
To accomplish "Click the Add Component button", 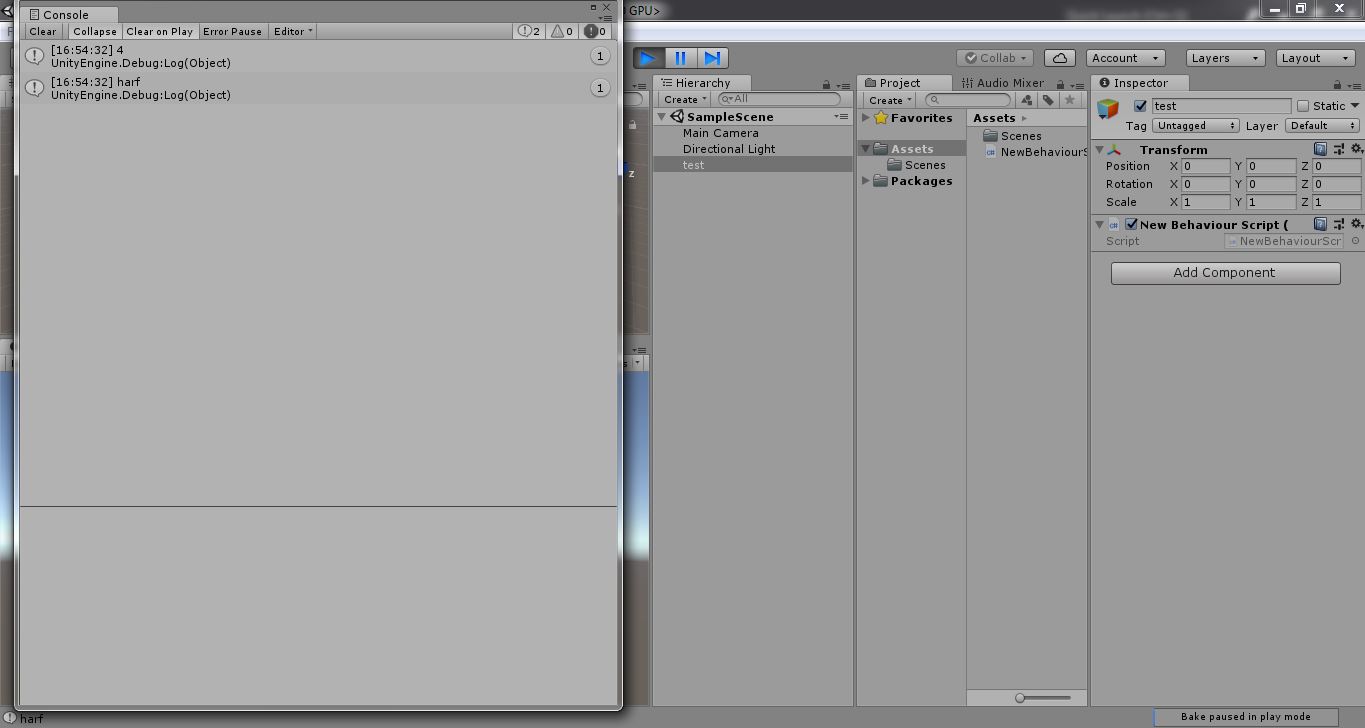I will coord(1225,273).
